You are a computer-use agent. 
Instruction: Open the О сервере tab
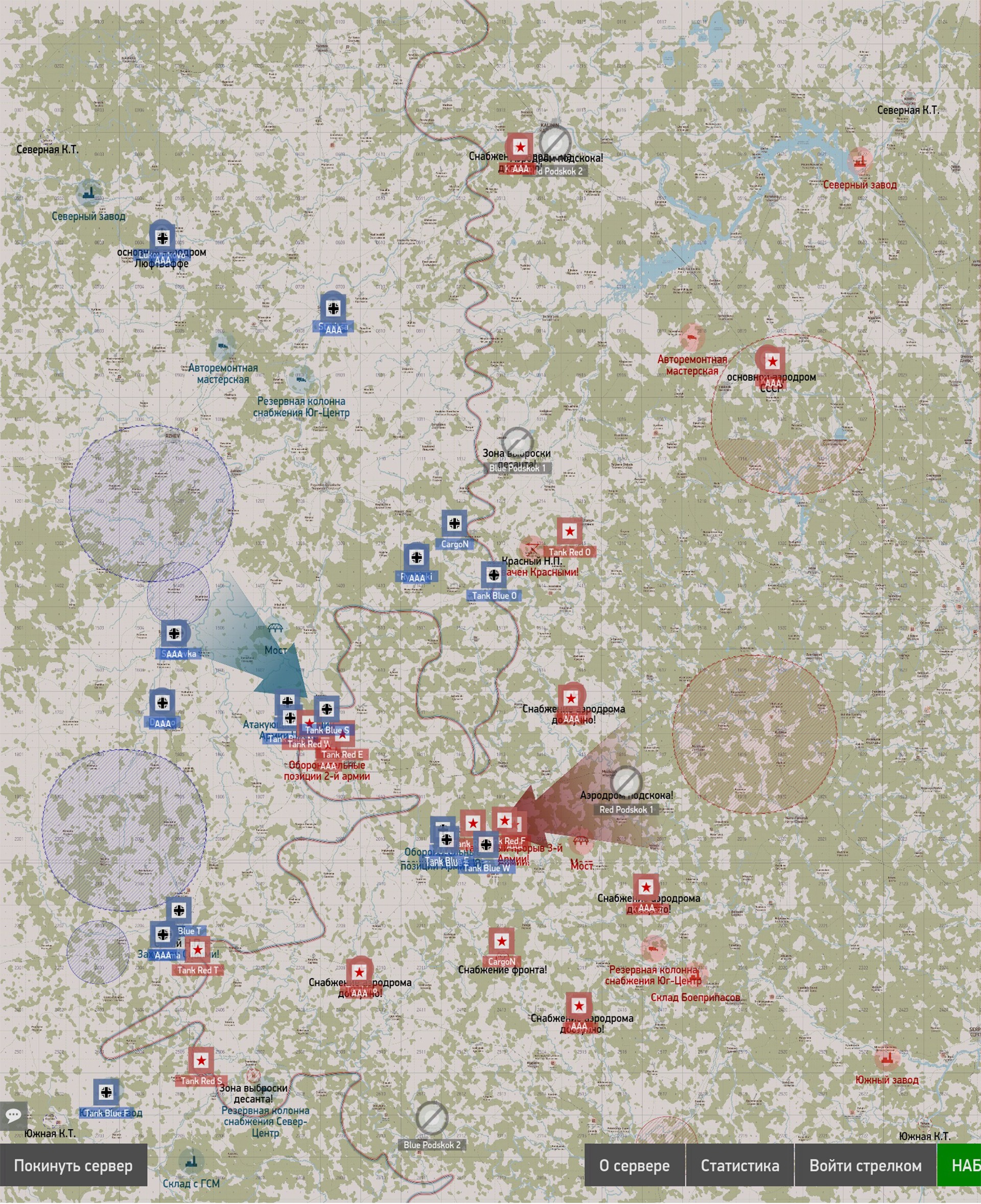pos(634,1166)
